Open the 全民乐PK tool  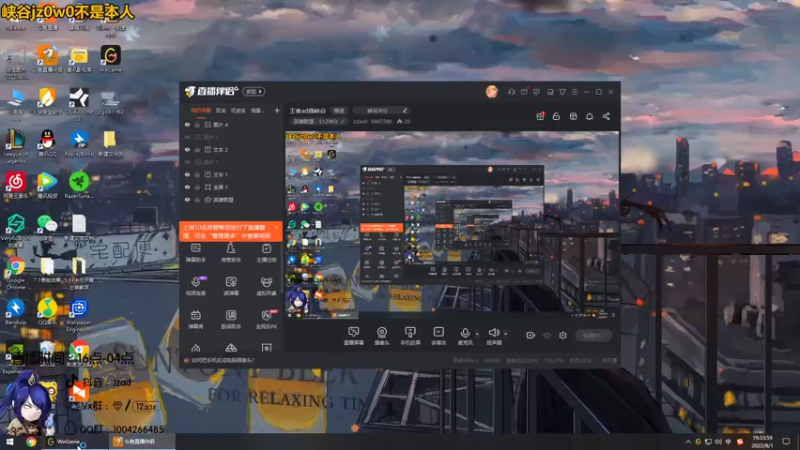click(266, 319)
